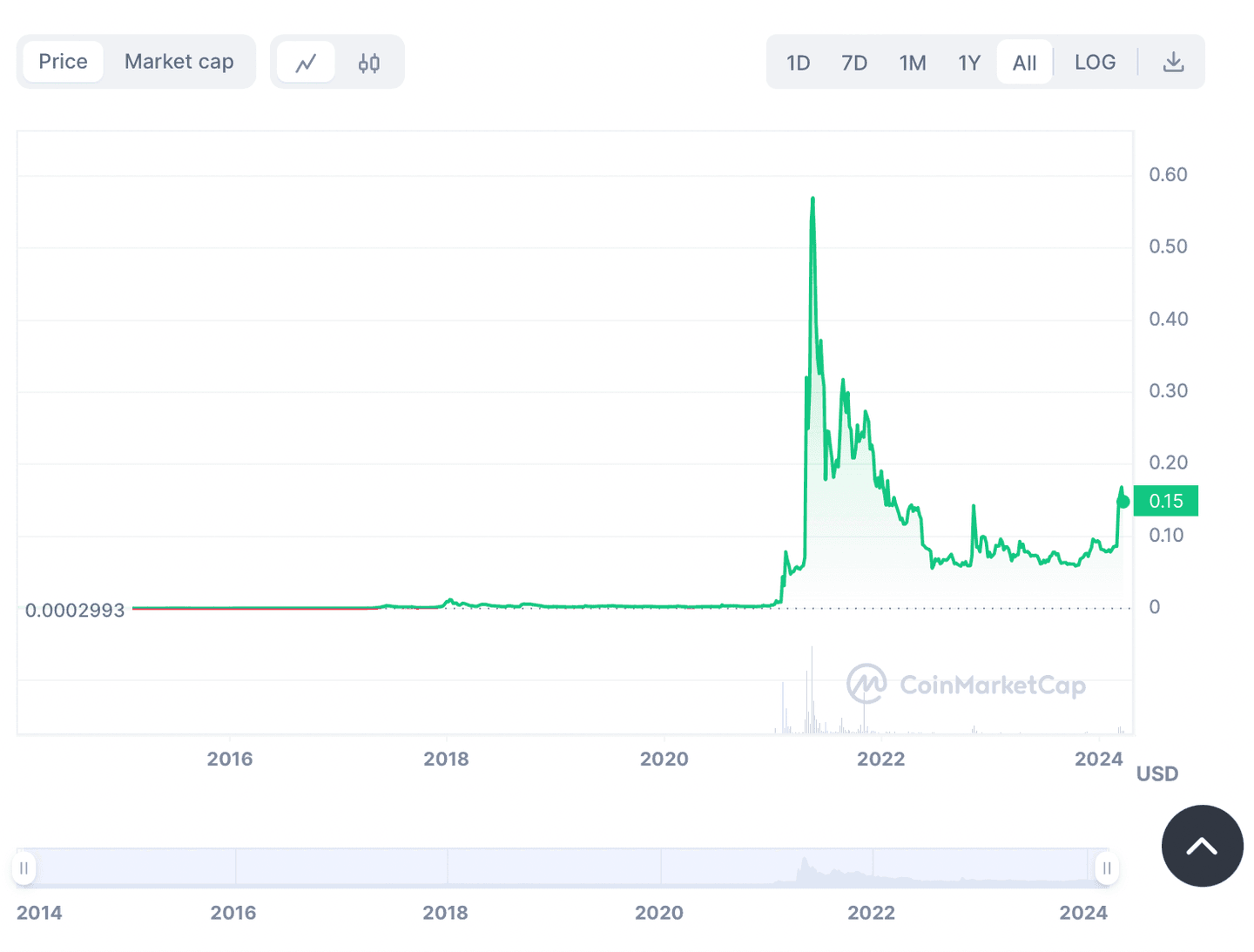Viewport: 1254px width, 952px height.
Task: Switch to the 7D timeframe tab
Action: [x=854, y=62]
